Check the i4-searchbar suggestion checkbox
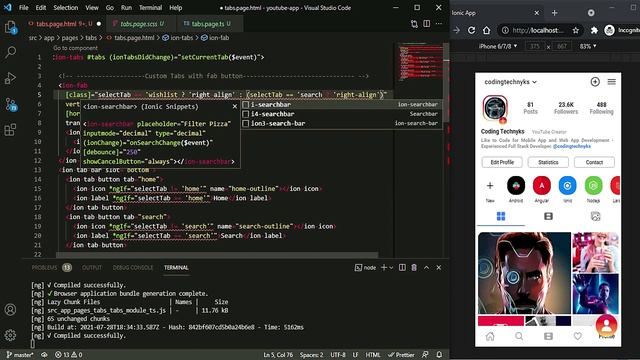640x360 pixels. point(246,114)
